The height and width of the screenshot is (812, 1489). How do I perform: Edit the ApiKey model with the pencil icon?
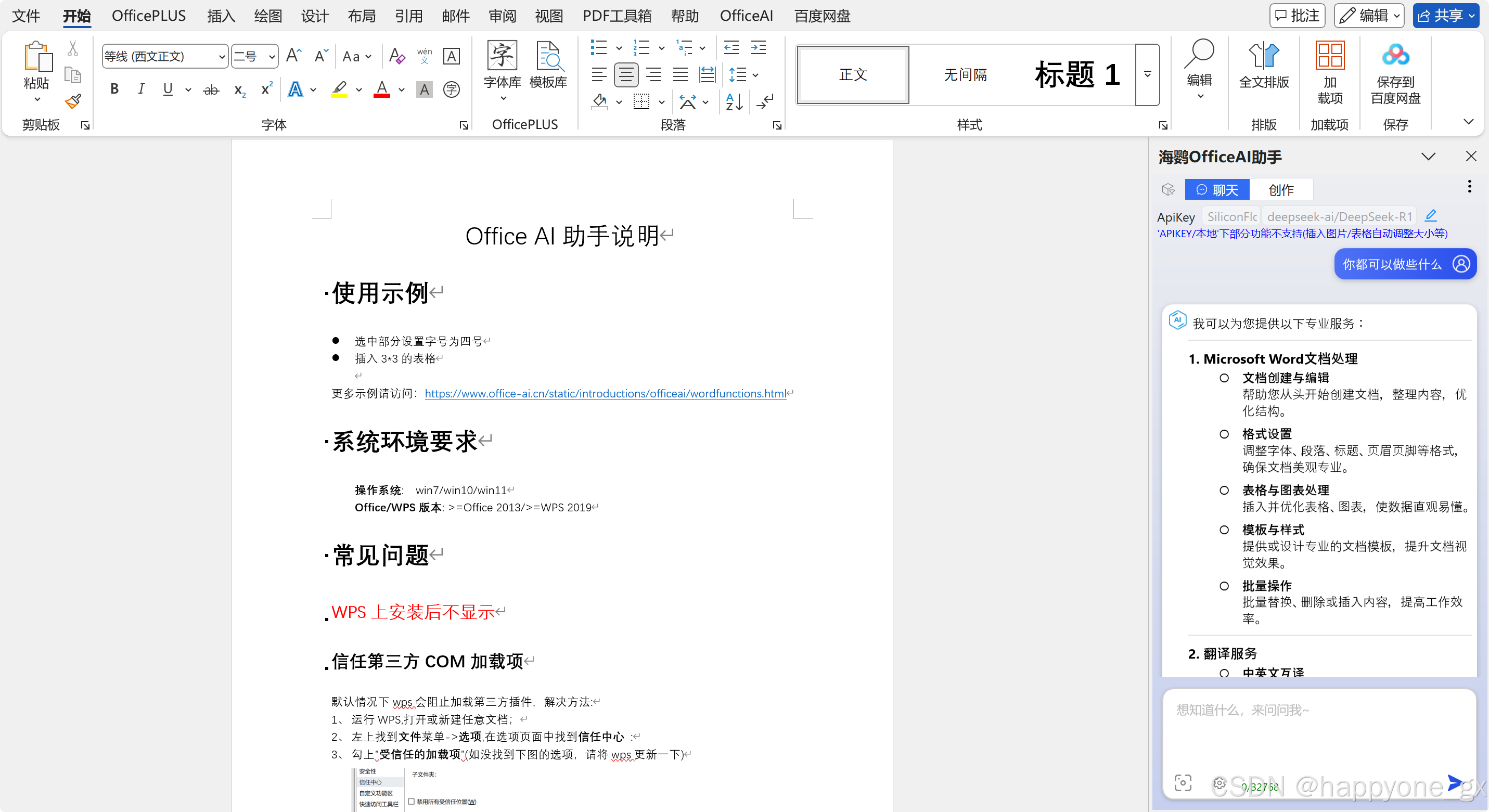point(1431,216)
